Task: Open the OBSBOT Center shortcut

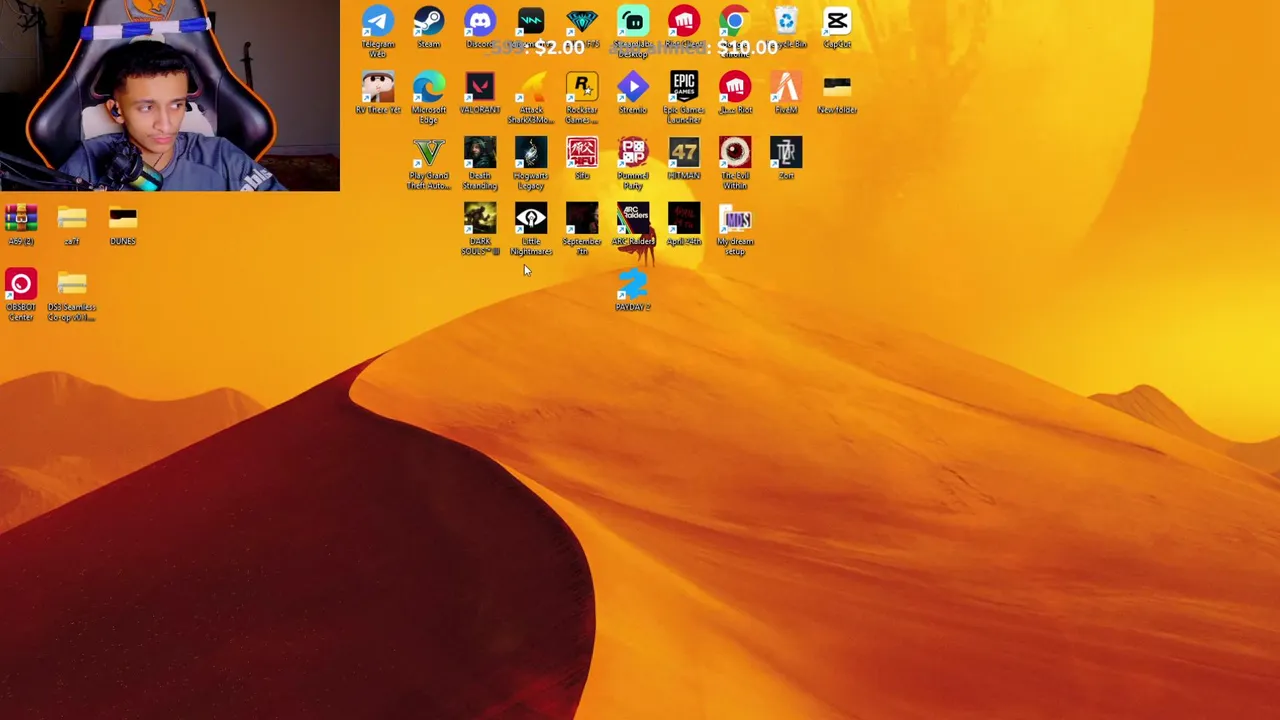Action: click(x=21, y=294)
